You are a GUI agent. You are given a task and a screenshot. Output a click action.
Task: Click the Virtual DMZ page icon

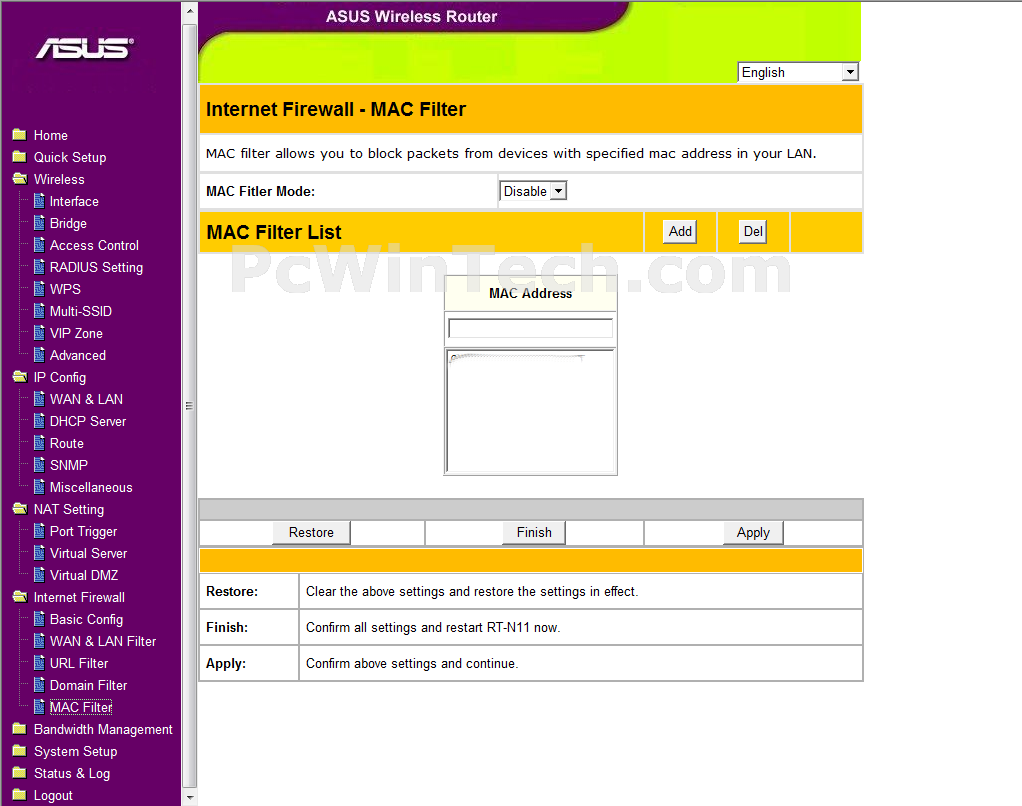(x=39, y=575)
